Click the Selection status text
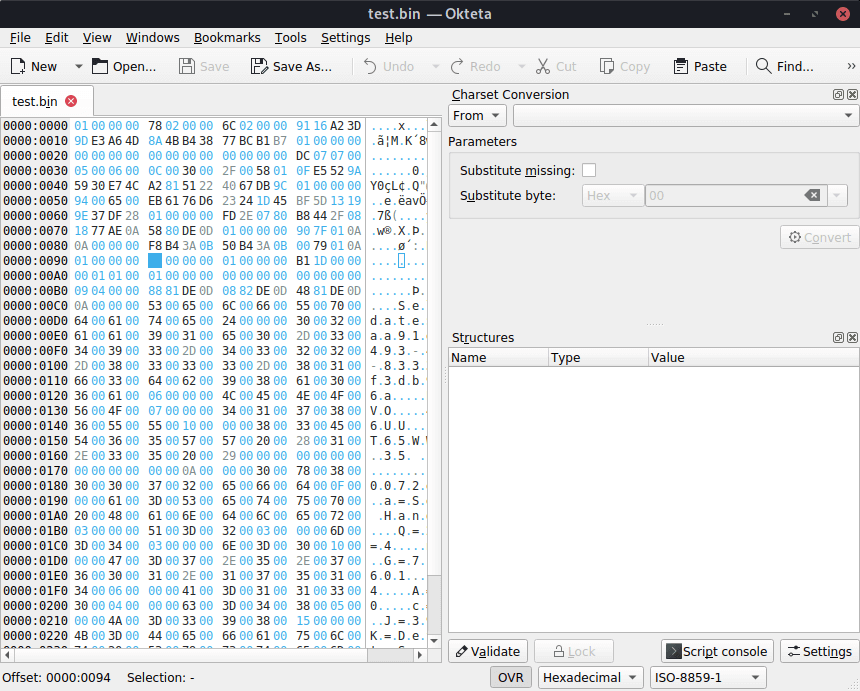This screenshot has height=691, width=860. (x=161, y=677)
